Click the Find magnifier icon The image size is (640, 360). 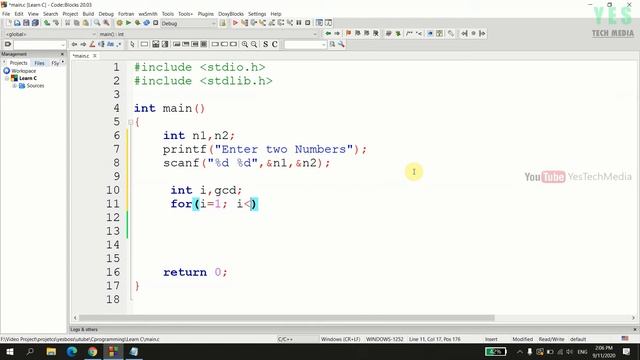tap(97, 23)
